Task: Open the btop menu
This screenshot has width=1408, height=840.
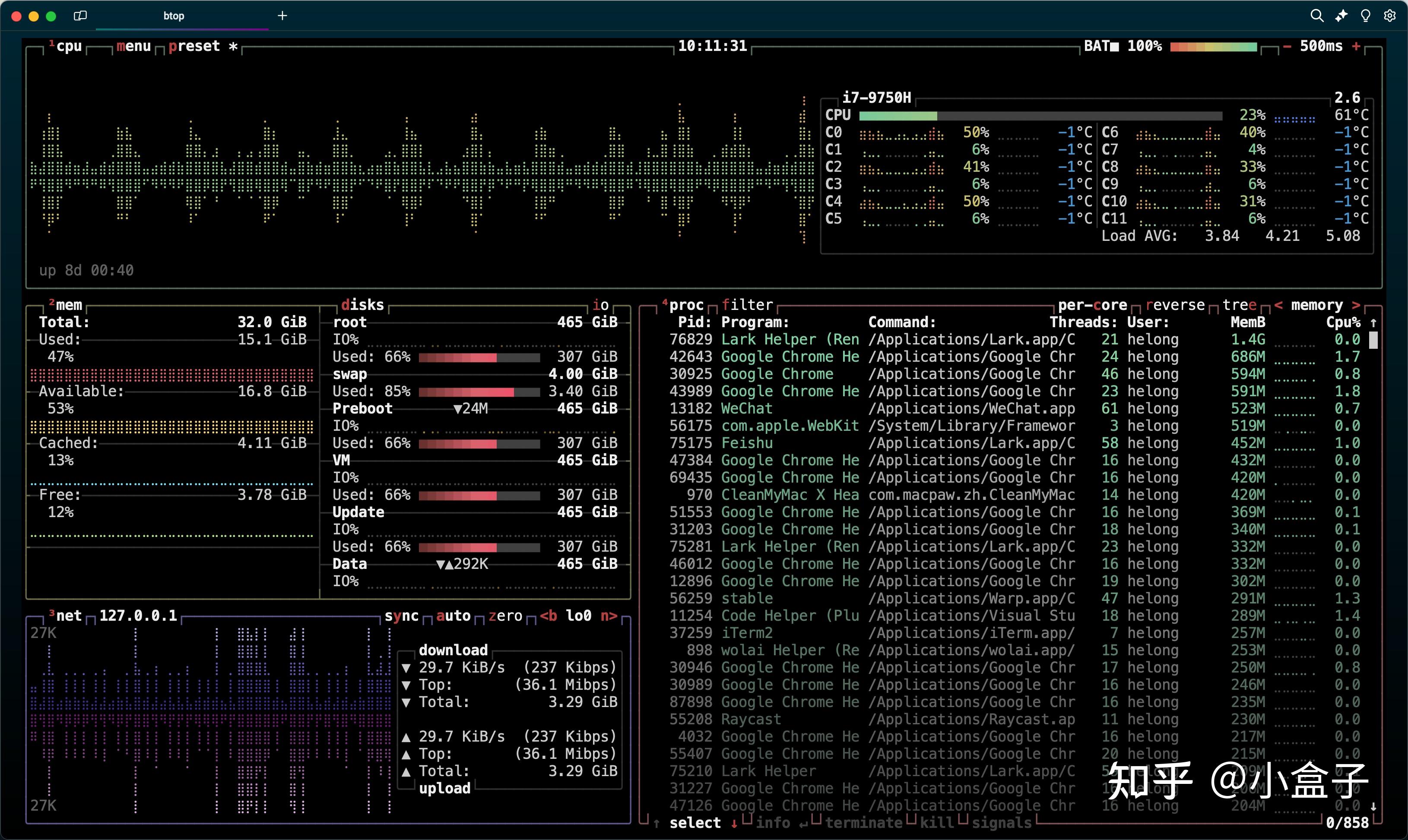Action: tap(133, 47)
